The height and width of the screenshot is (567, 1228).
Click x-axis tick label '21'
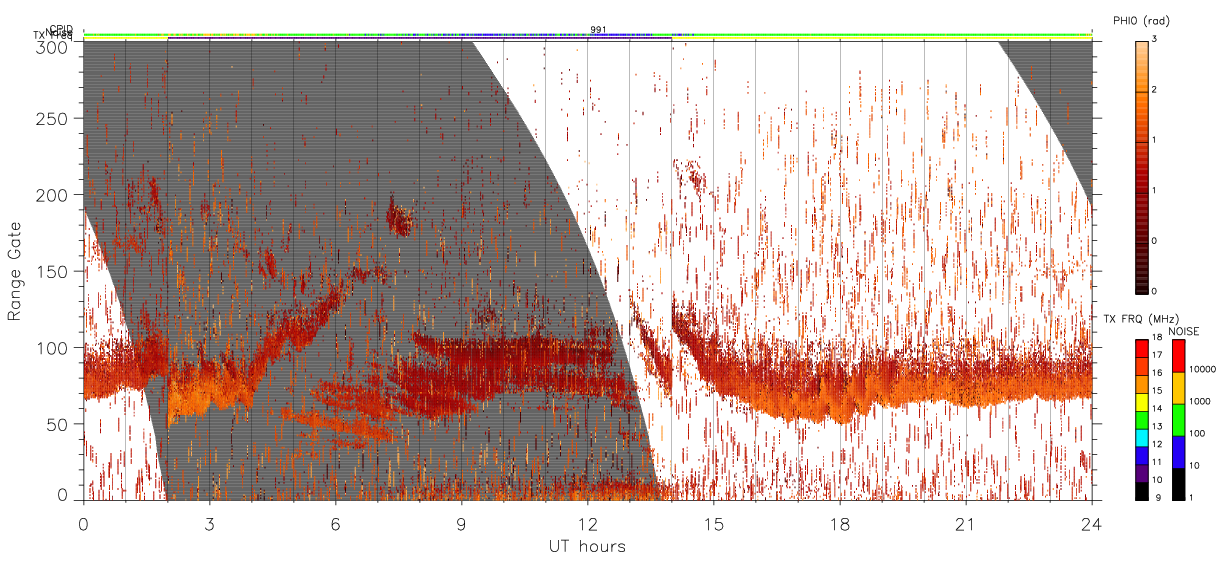(965, 524)
